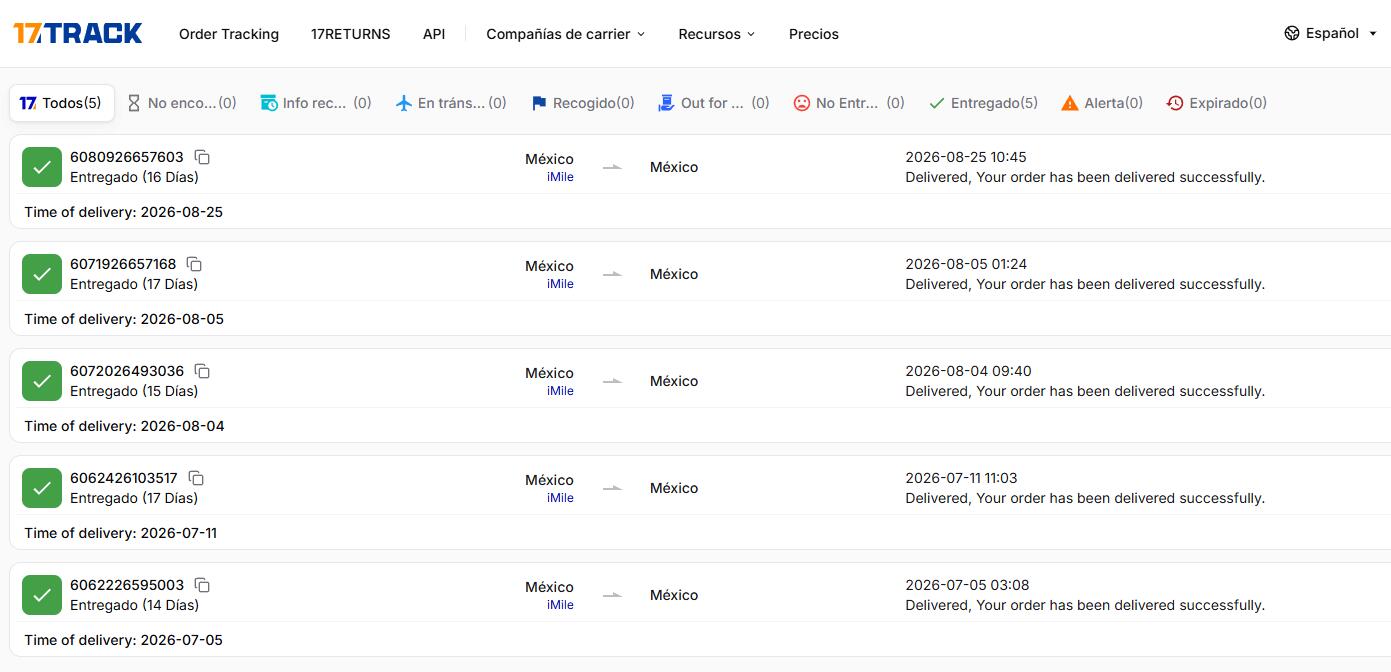Image resolution: width=1391 pixels, height=672 pixels.
Task: Copy tracking number 6080926657603
Action: [x=202, y=157]
